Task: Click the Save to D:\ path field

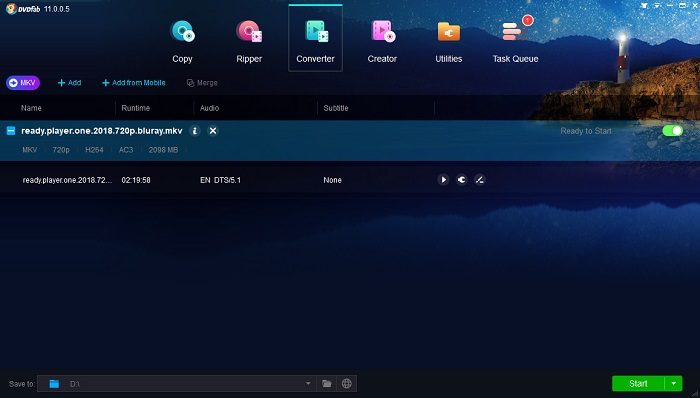Action: [x=176, y=384]
